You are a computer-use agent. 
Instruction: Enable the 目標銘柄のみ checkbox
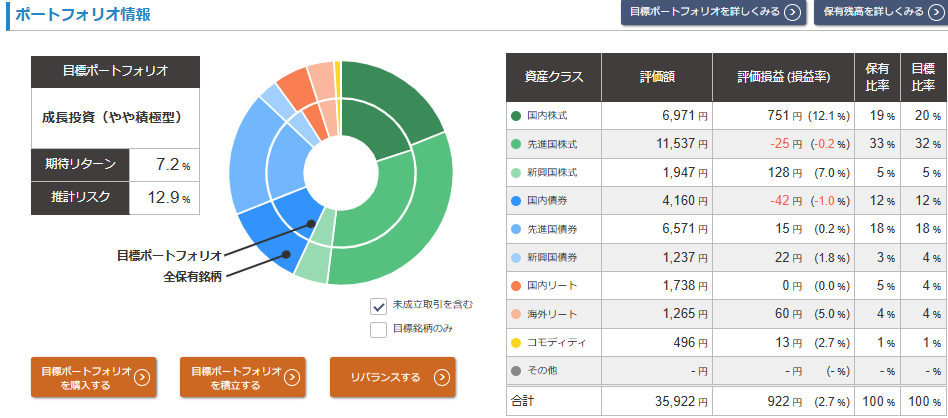[379, 329]
